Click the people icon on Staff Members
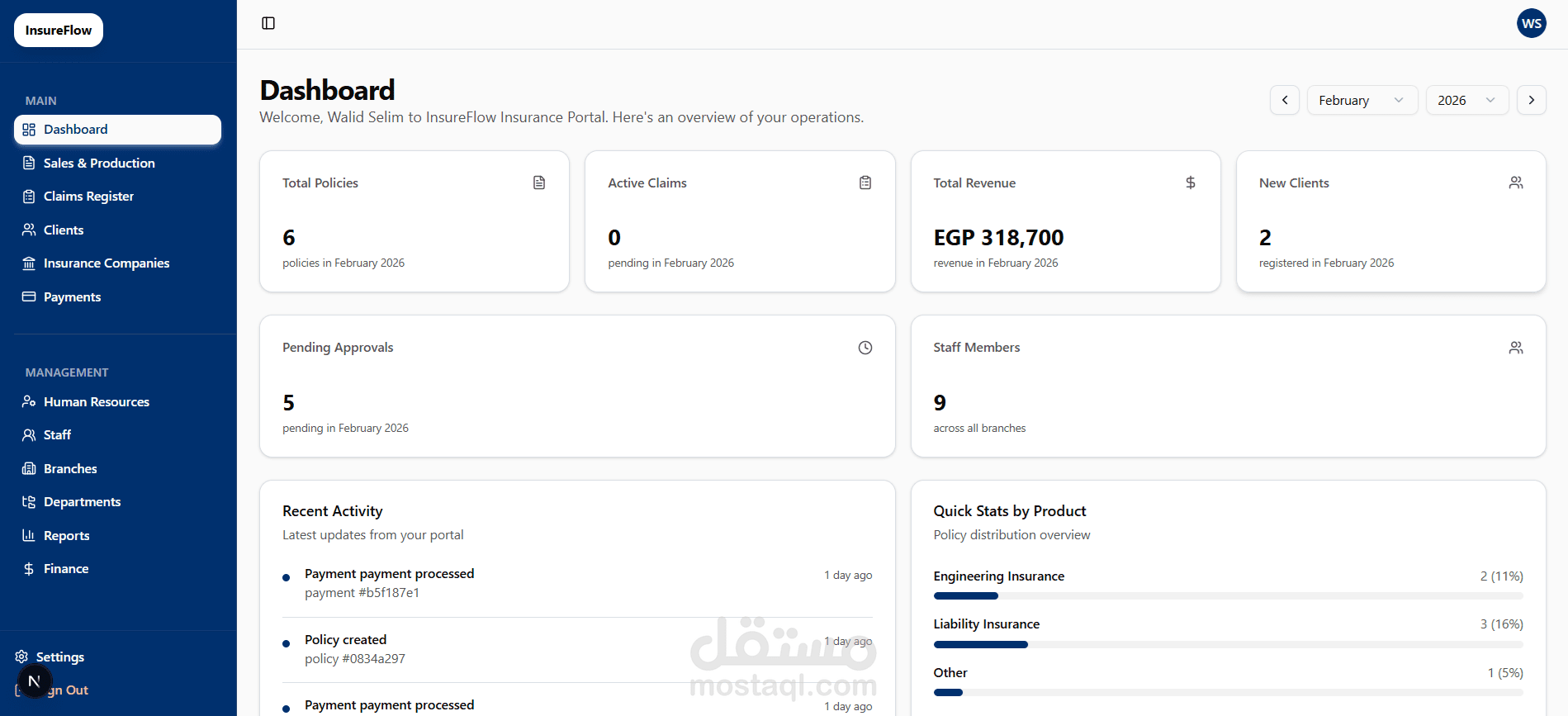1568x716 pixels. tap(1515, 348)
